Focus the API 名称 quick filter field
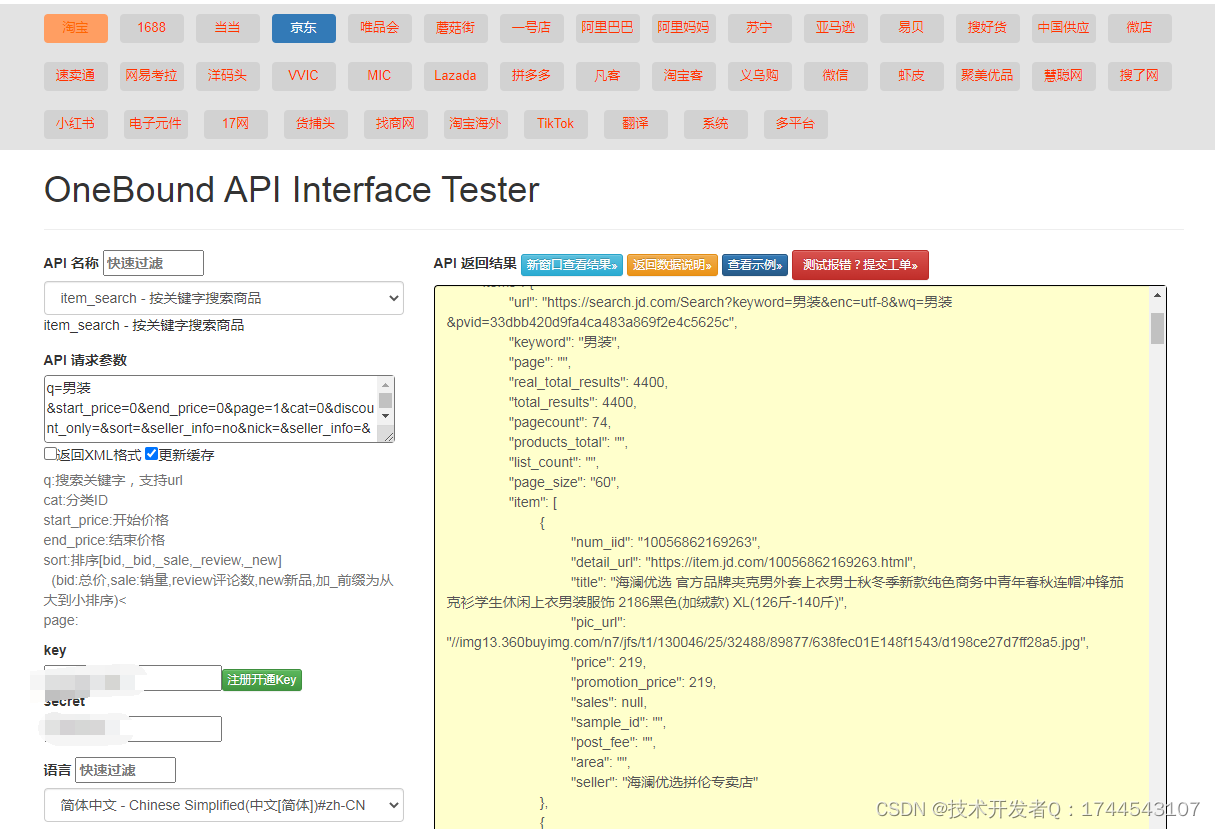 [x=153, y=263]
